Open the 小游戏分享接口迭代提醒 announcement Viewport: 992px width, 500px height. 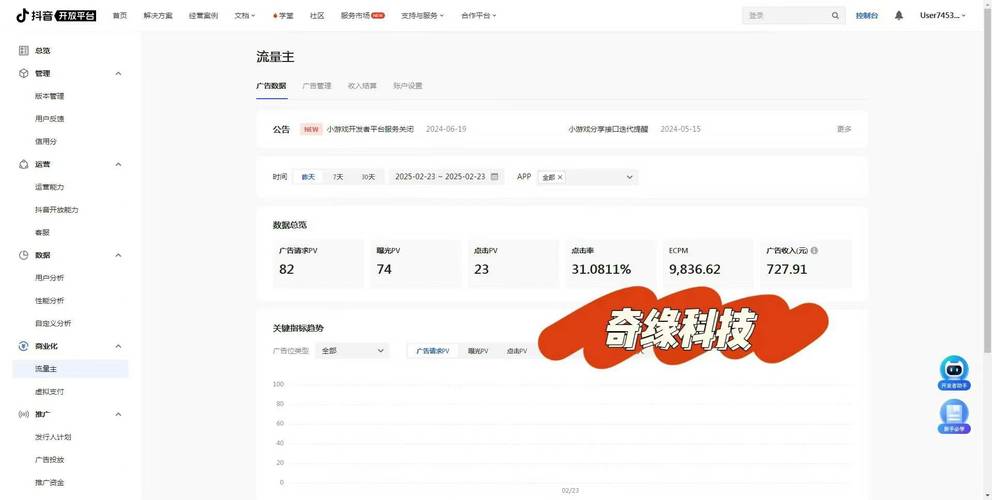pos(608,129)
